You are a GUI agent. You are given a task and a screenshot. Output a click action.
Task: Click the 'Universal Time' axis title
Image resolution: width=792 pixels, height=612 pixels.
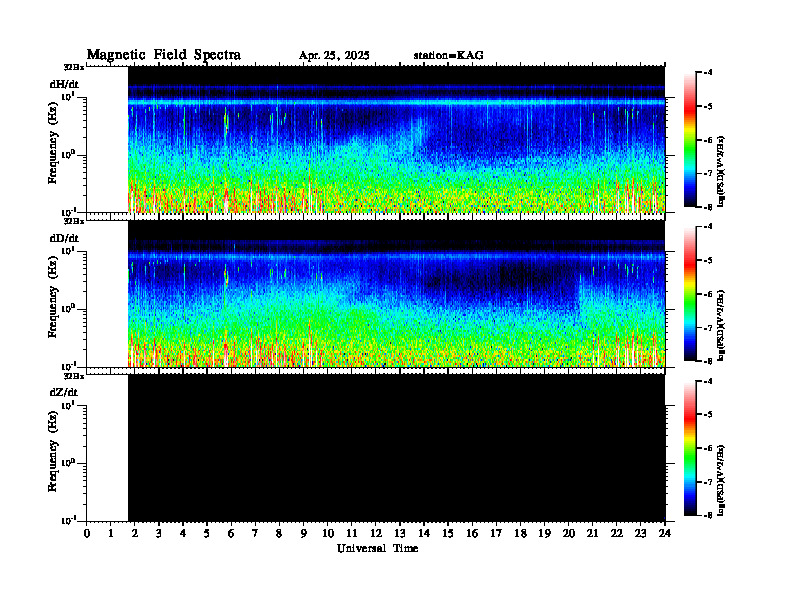pyautogui.click(x=377, y=548)
